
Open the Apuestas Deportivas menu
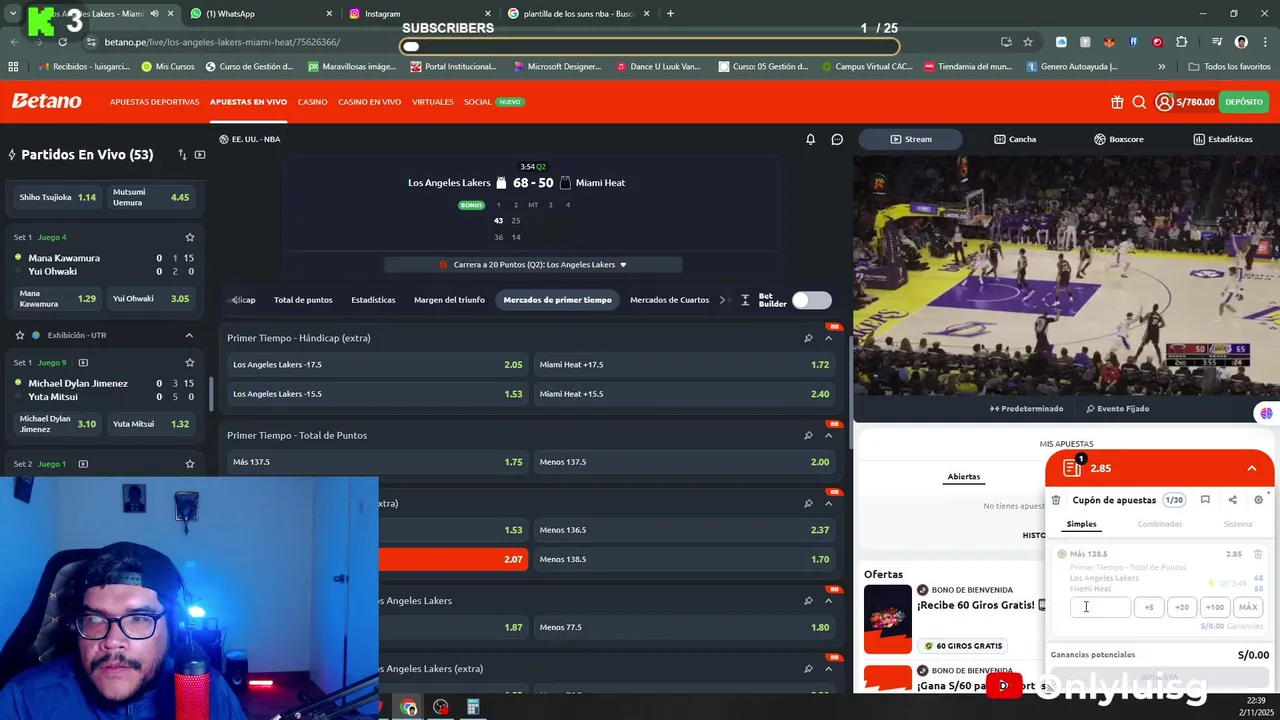point(154,102)
